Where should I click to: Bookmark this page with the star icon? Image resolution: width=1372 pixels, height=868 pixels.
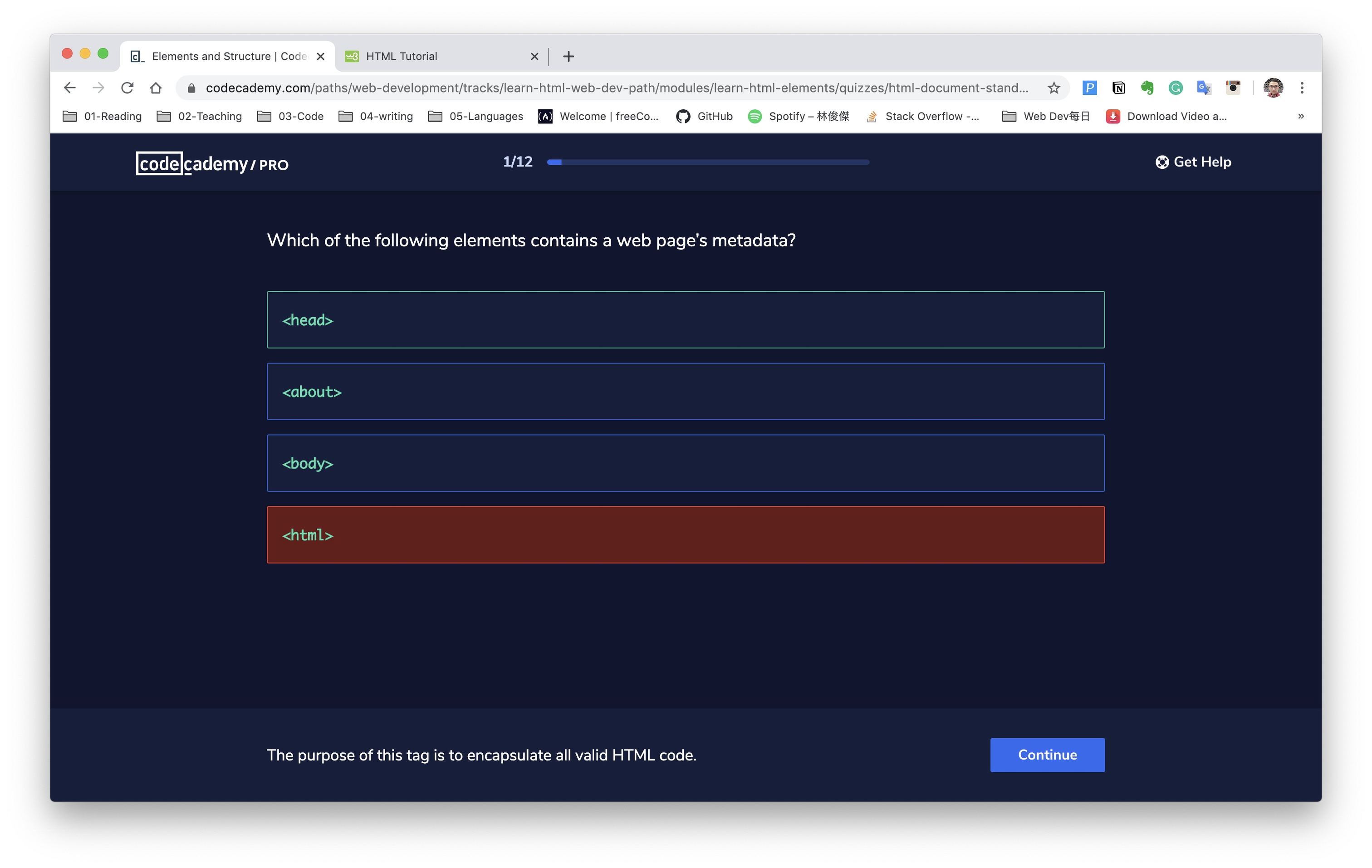coord(1053,88)
